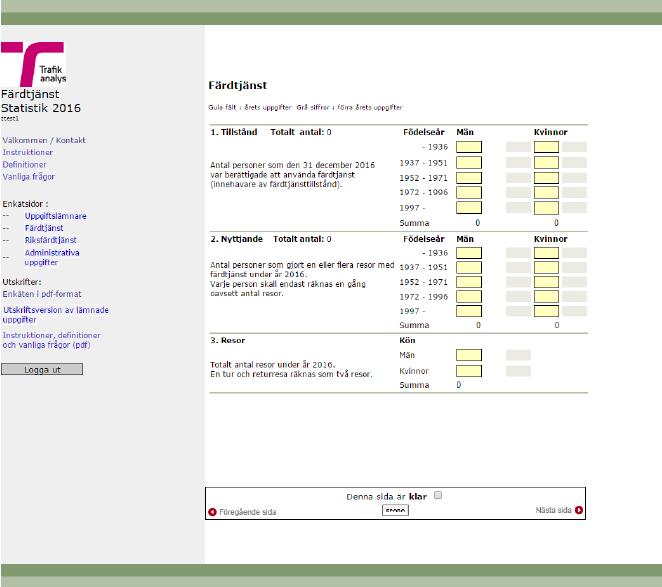Open Enkäten i pdf-format link
The height and width of the screenshot is (587, 662).
[42, 294]
